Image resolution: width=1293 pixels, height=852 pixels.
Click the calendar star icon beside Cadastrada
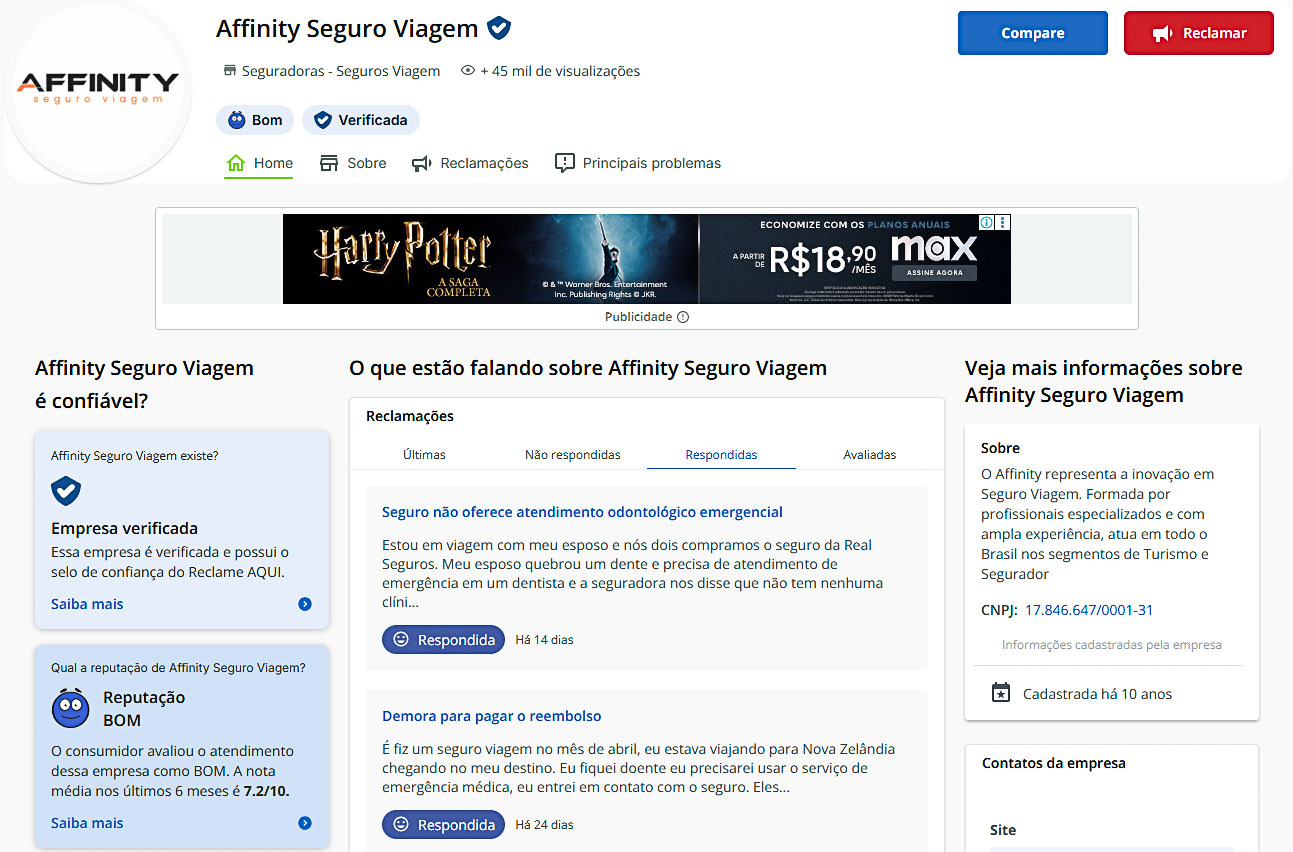pos(1001,692)
